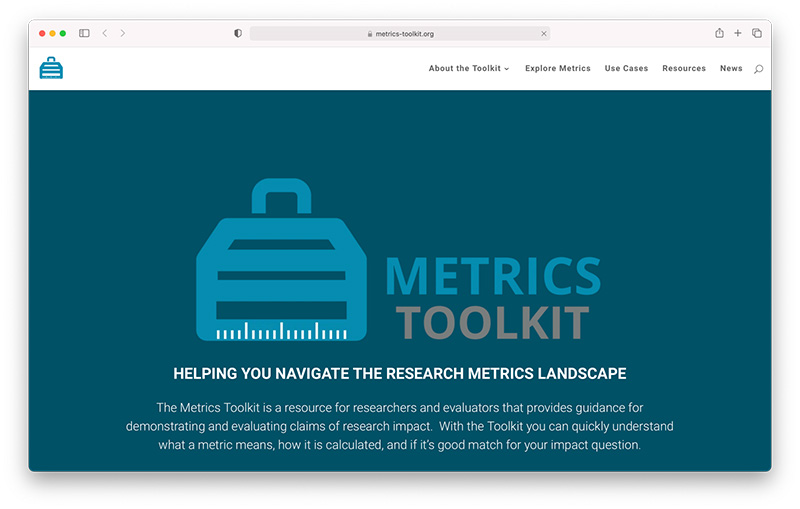Select News in the navigation bar
Screen dimensions: 800x509
[x=731, y=69]
